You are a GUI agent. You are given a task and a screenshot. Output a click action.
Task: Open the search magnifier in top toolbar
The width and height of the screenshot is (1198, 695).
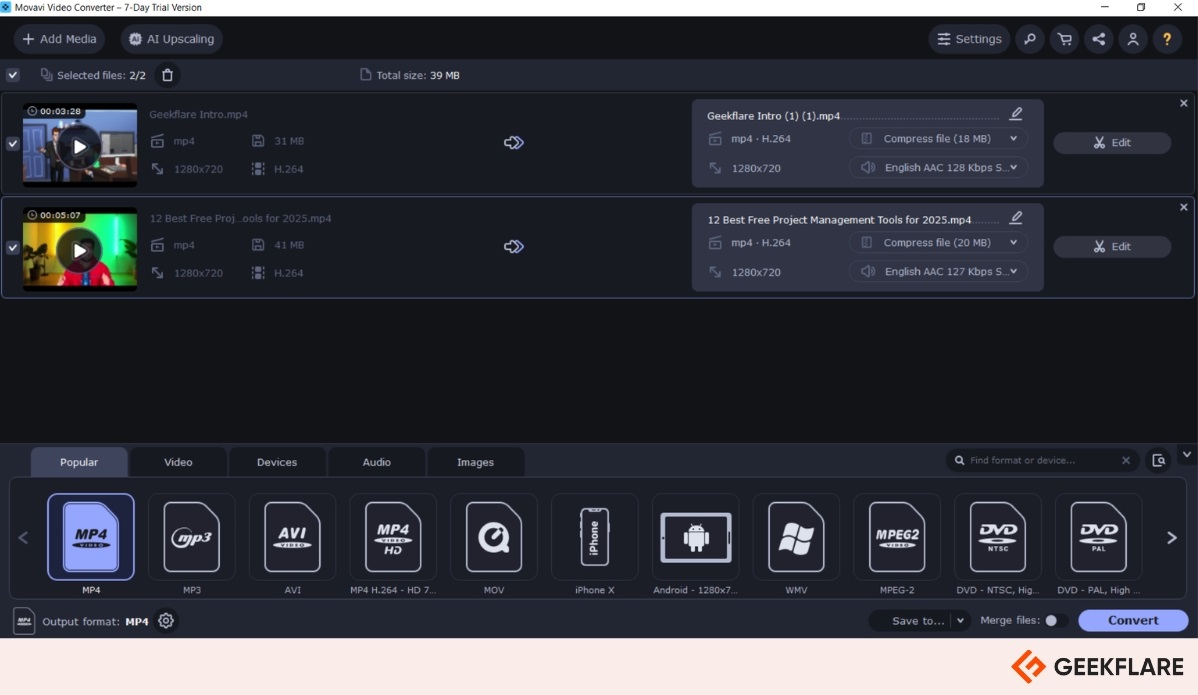(x=1030, y=39)
